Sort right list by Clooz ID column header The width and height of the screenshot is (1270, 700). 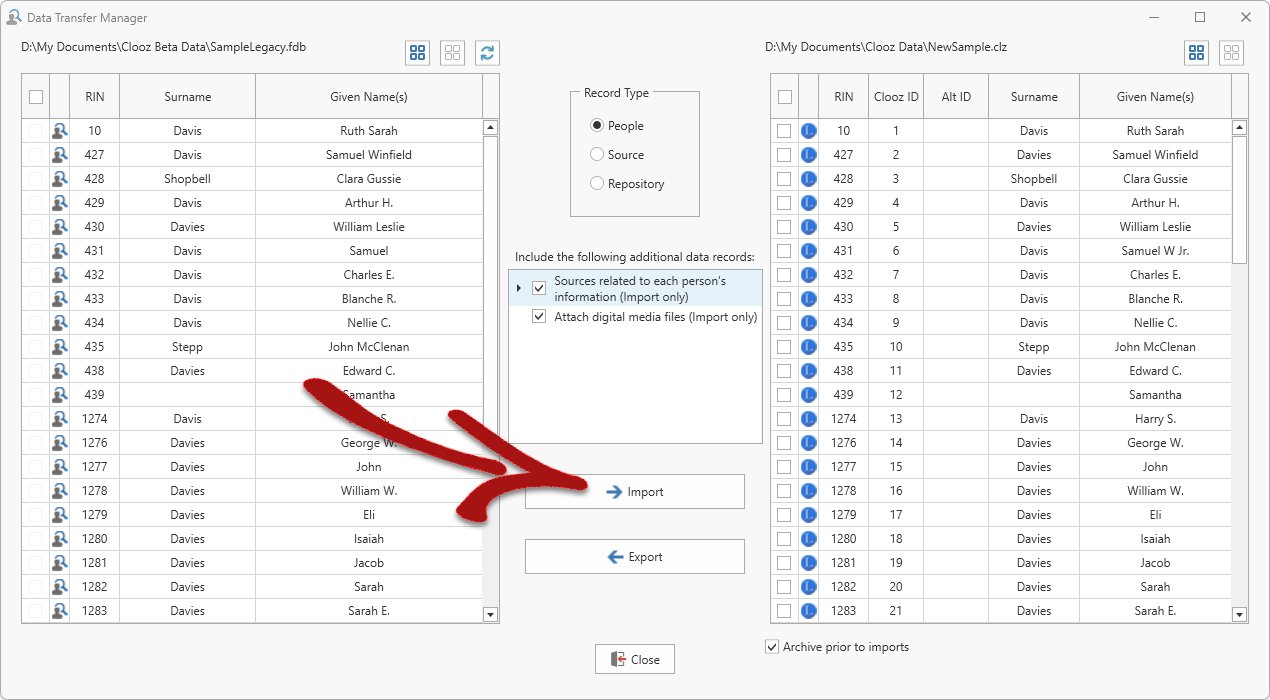click(x=895, y=97)
